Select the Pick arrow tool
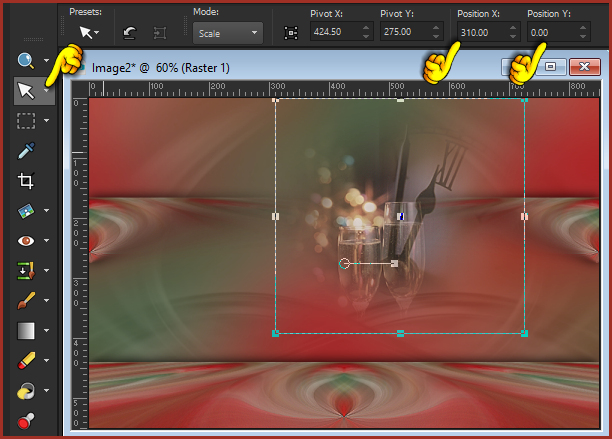 26,91
